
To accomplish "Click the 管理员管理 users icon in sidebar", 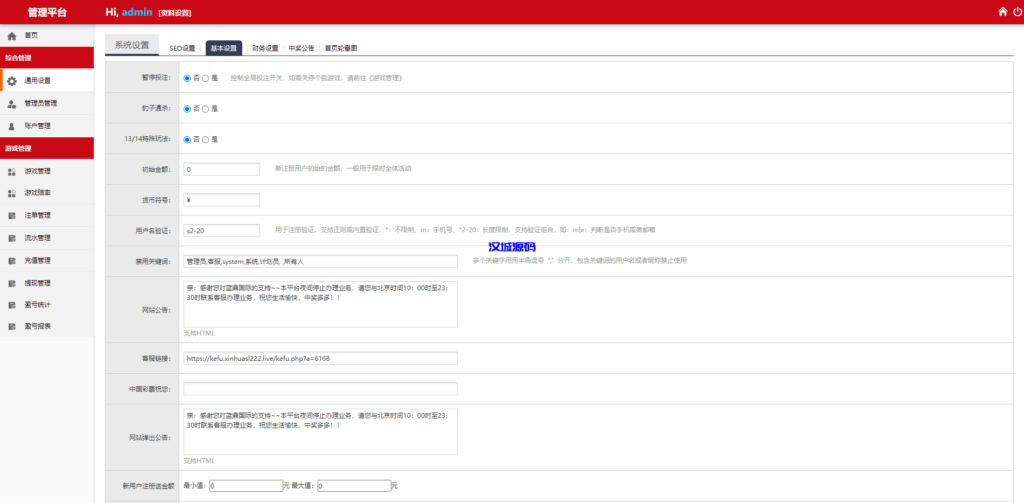I will pyautogui.click(x=12, y=103).
